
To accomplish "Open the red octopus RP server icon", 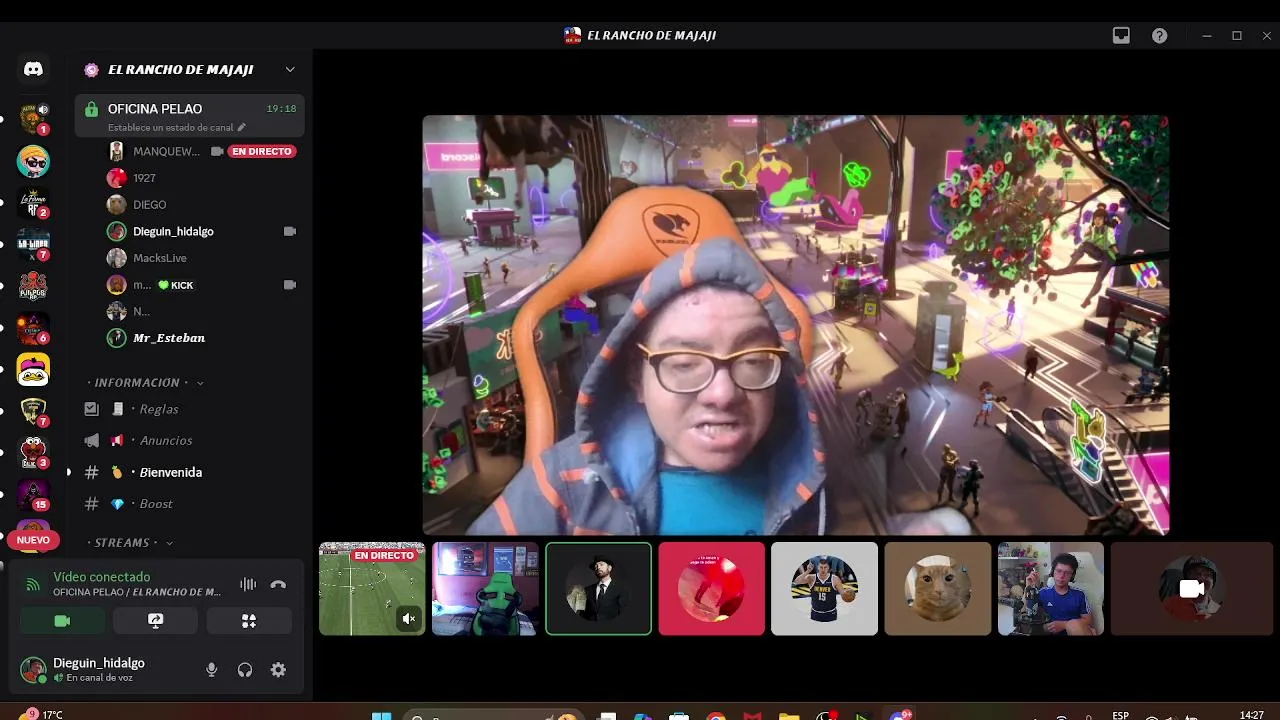I will (33, 287).
